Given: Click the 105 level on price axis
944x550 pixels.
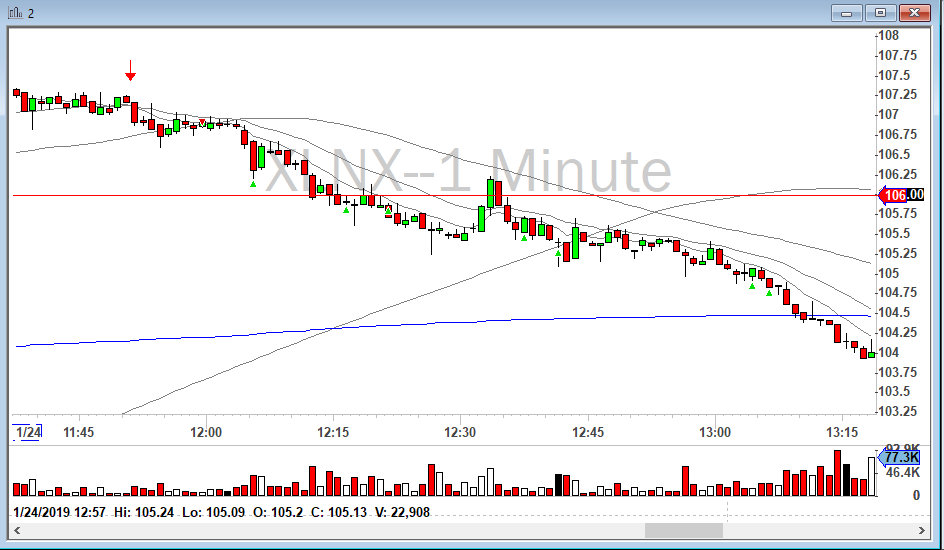Looking at the screenshot, I should click(x=886, y=273).
